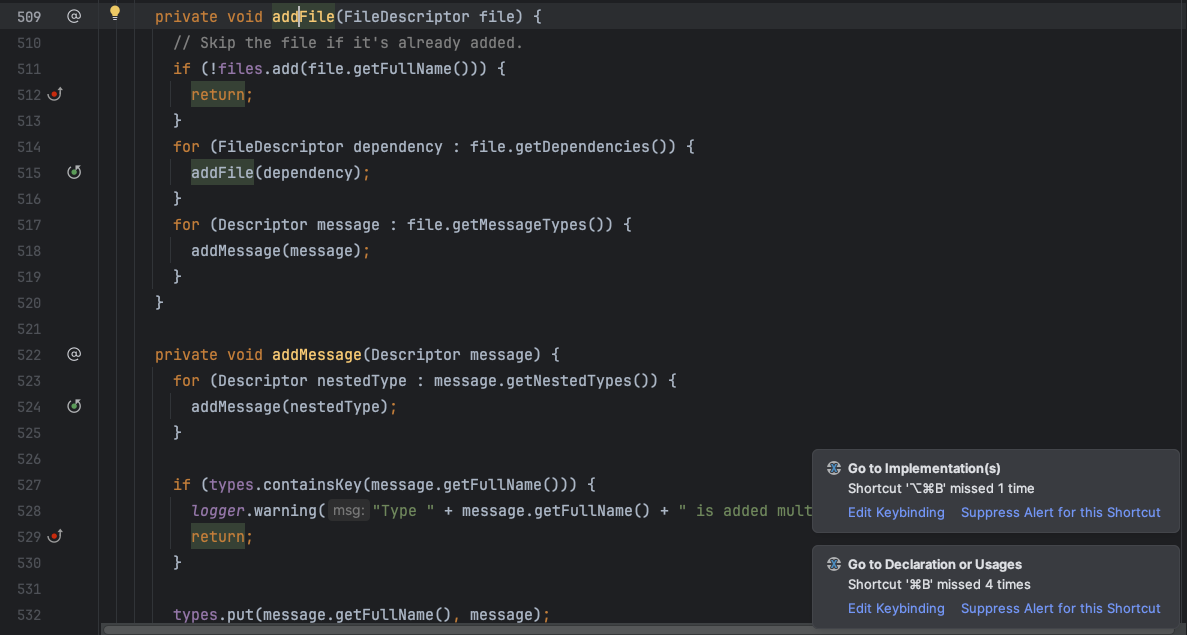Suppress Alert for the '⌥⌘B' shortcut
Screen dimensions: 1187x635
pyautogui.click(x=1061, y=512)
